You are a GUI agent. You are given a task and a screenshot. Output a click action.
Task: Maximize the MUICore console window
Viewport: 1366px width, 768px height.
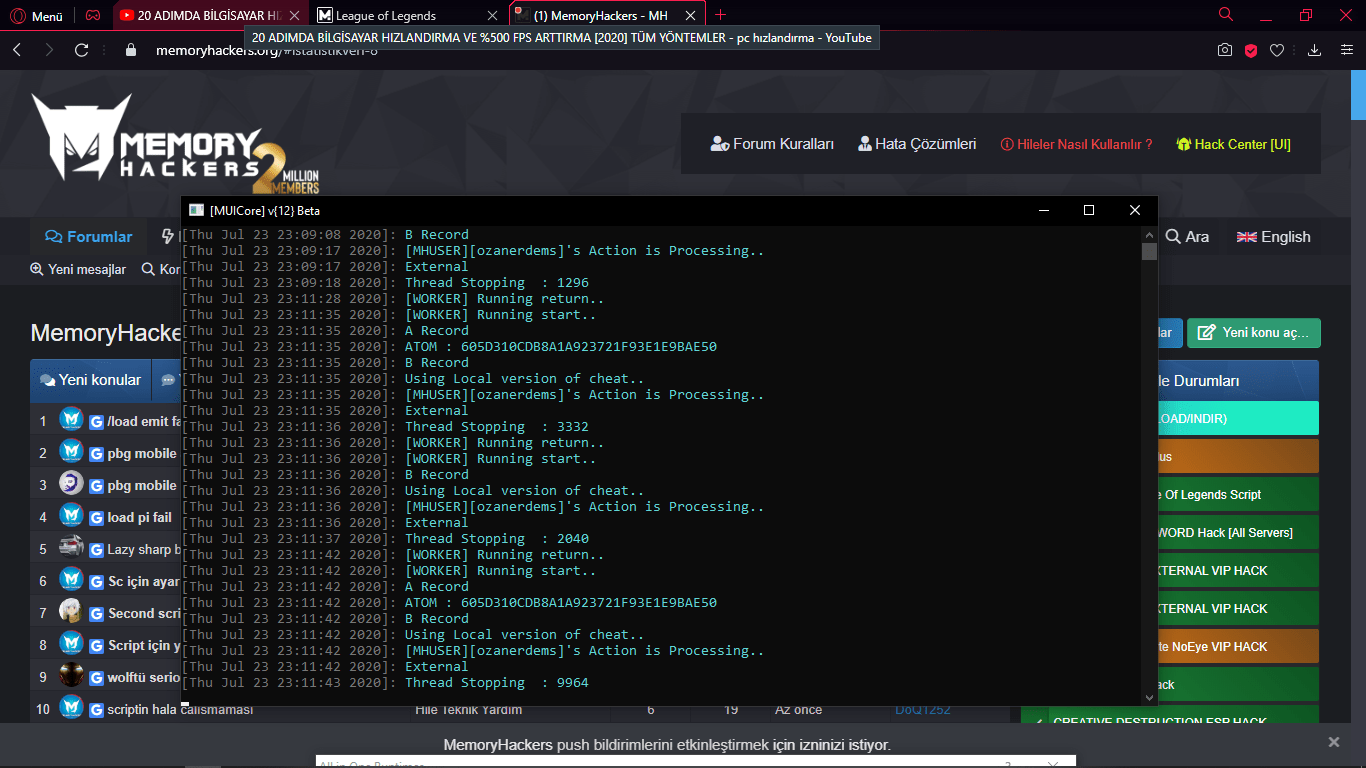pyautogui.click(x=1089, y=210)
